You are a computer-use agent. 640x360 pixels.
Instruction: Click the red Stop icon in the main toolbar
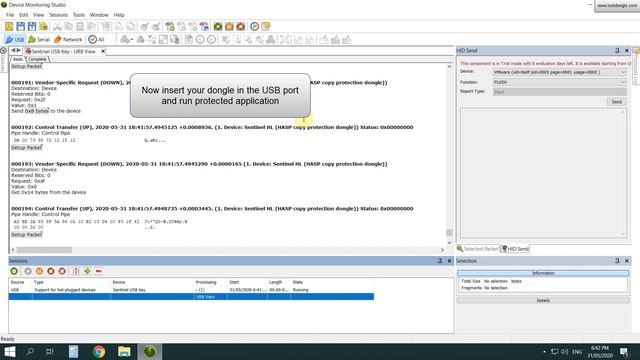tap(241, 27)
